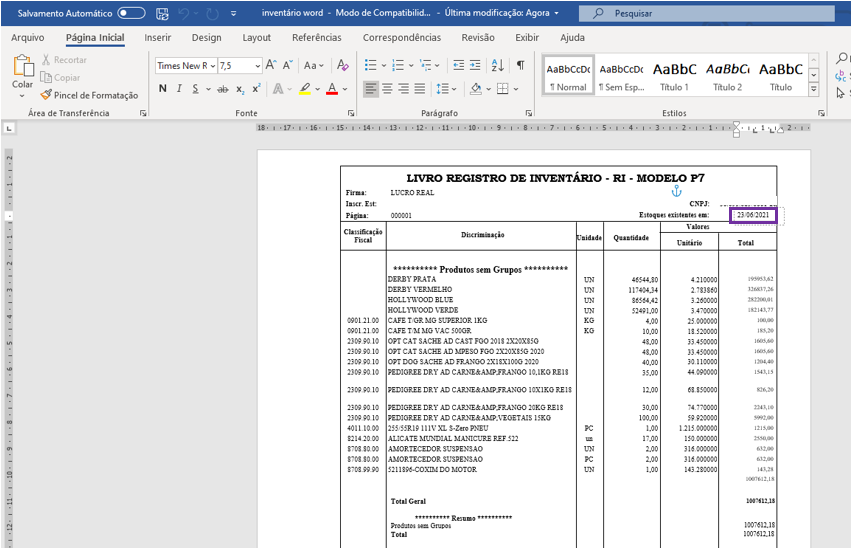Viewport: 853px width, 548px height.
Task: Open the Correspondências tab
Action: (x=402, y=38)
